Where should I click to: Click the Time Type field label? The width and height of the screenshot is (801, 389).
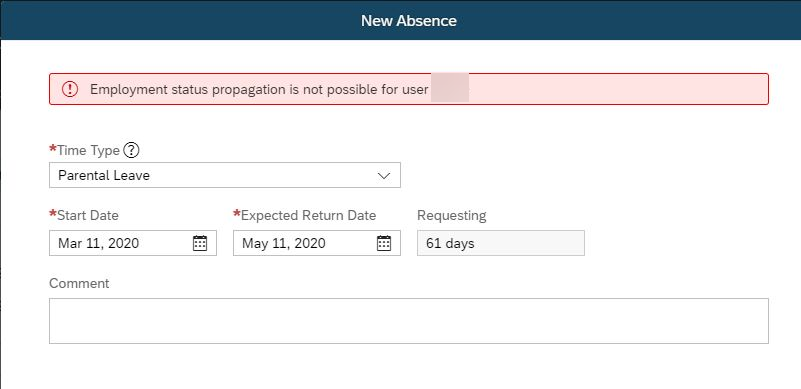[88, 150]
